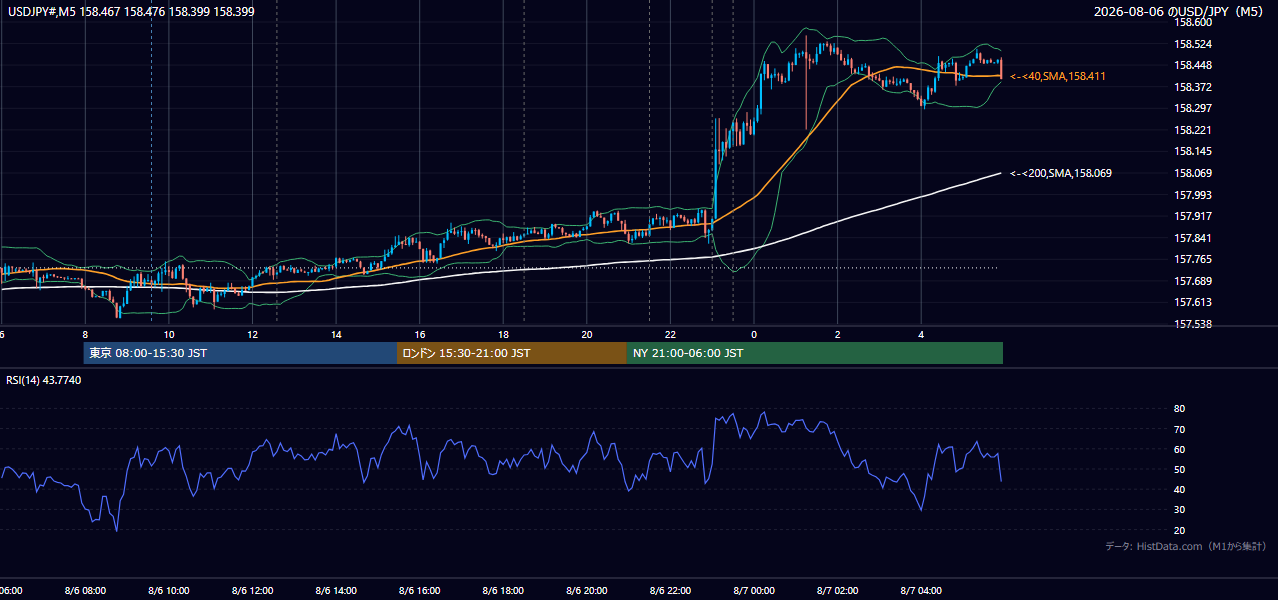This screenshot has height=600, width=1278.
Task: Click price axis value 157.613
Action: coord(1193,302)
